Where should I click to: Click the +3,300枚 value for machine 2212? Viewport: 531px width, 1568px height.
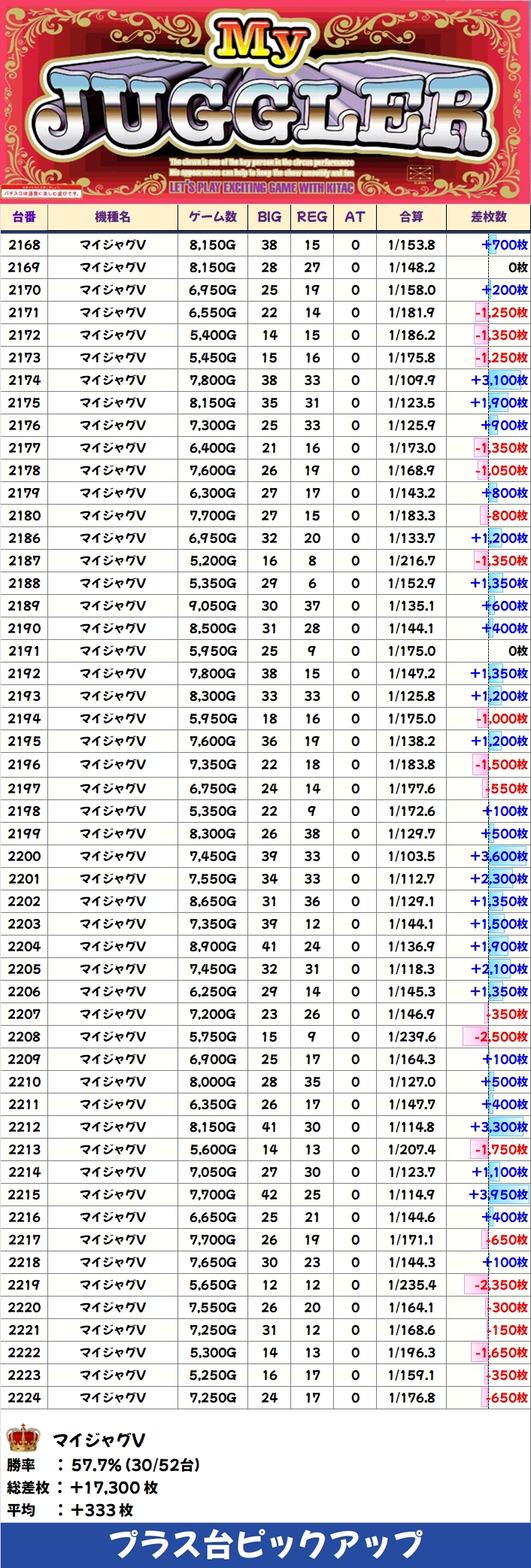coord(499,1127)
